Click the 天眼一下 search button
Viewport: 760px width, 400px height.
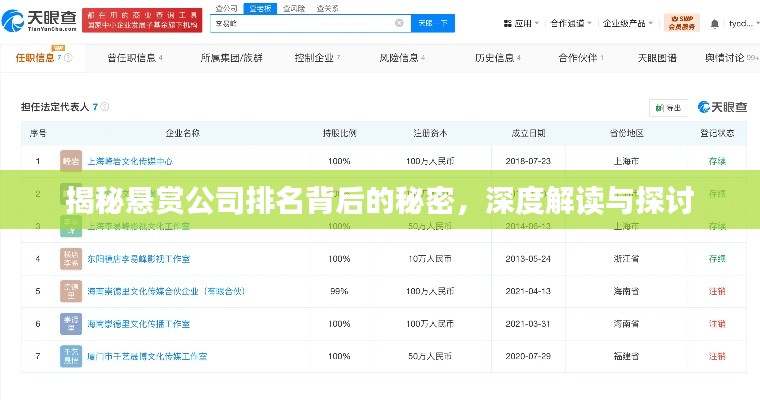pyautogui.click(x=433, y=23)
